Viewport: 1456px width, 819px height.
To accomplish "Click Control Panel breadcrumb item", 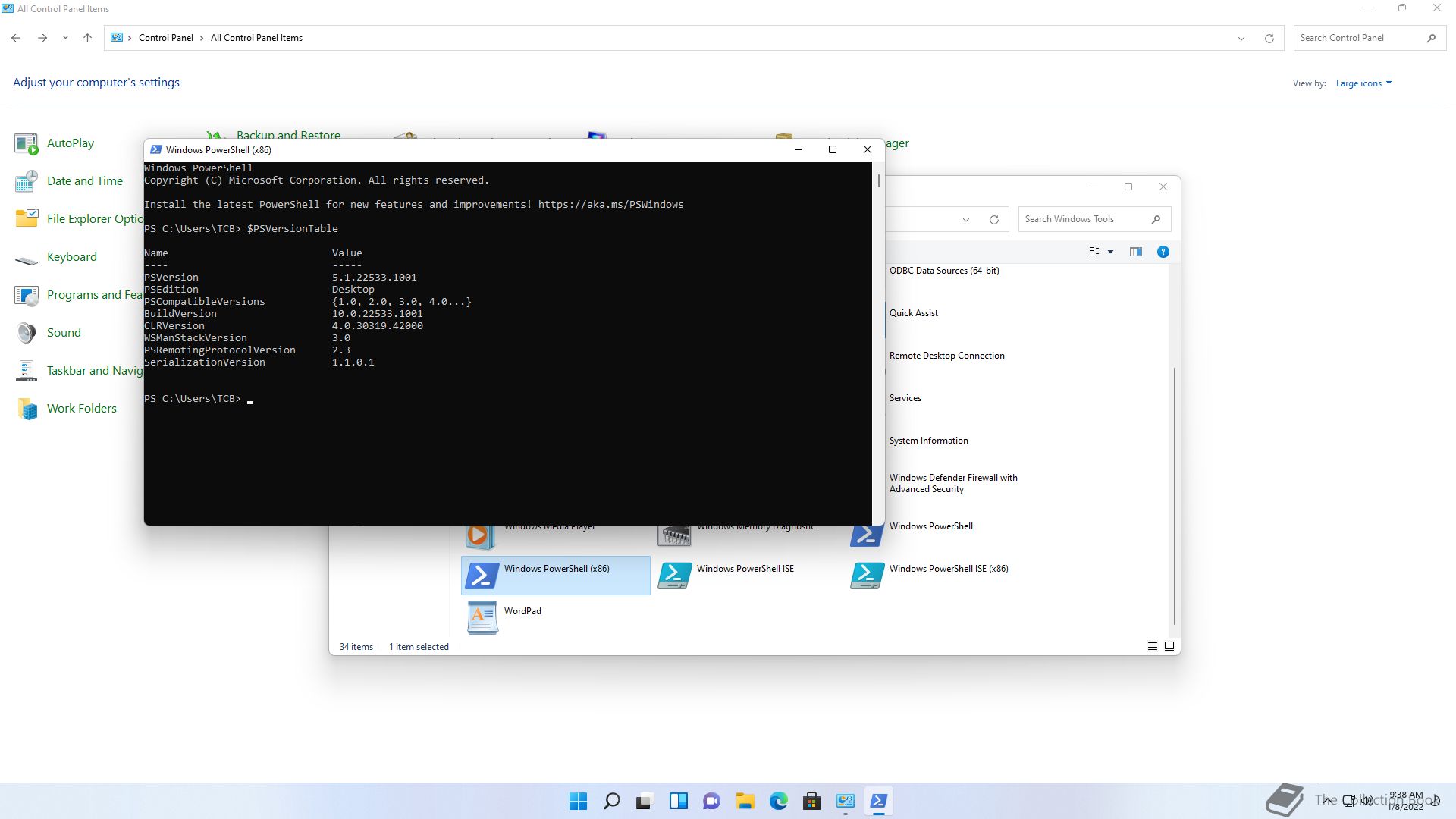I will (x=165, y=38).
